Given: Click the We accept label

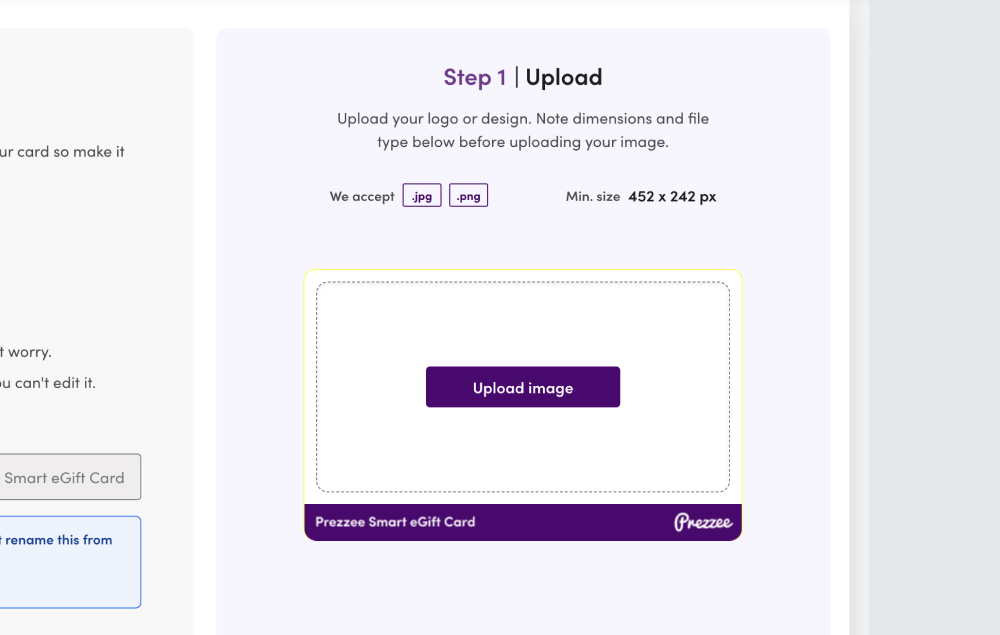Looking at the screenshot, I should click(362, 196).
